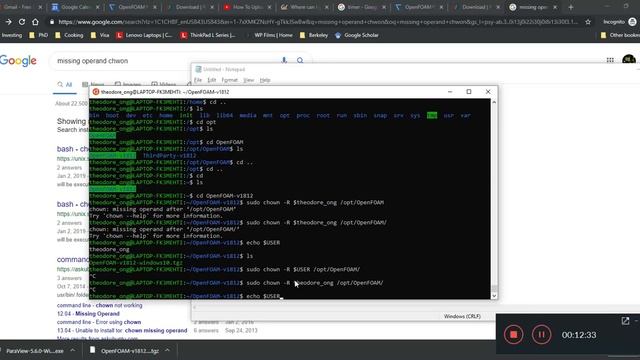Screen dimensions: 640x360
Task: Open the Google apps grid
Action: 610,60
